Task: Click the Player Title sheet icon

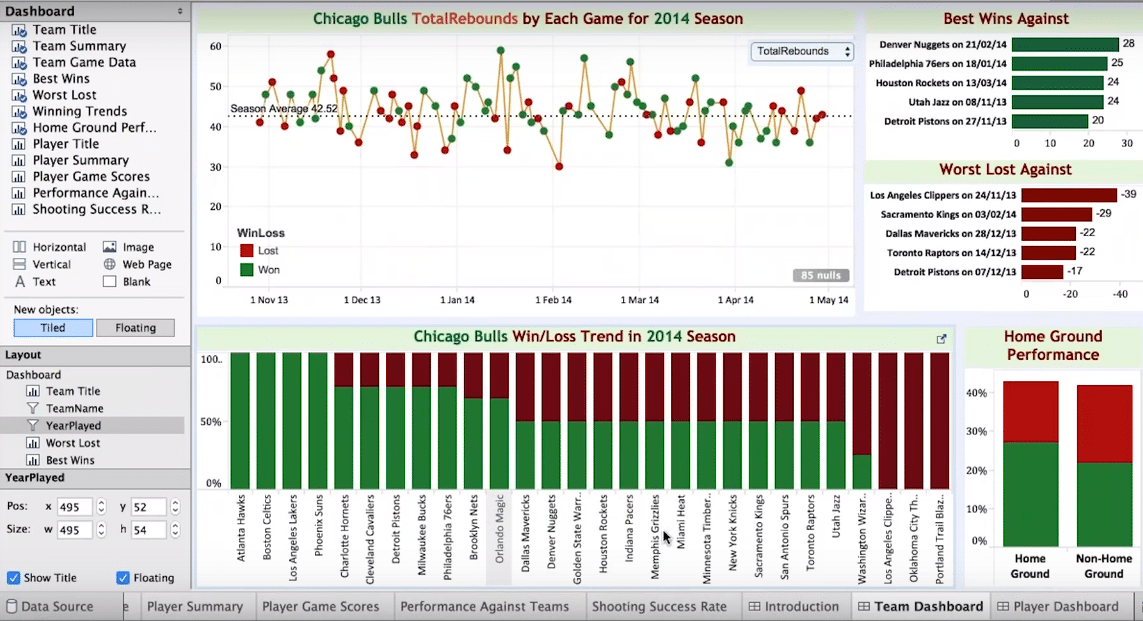Action: pos(20,144)
